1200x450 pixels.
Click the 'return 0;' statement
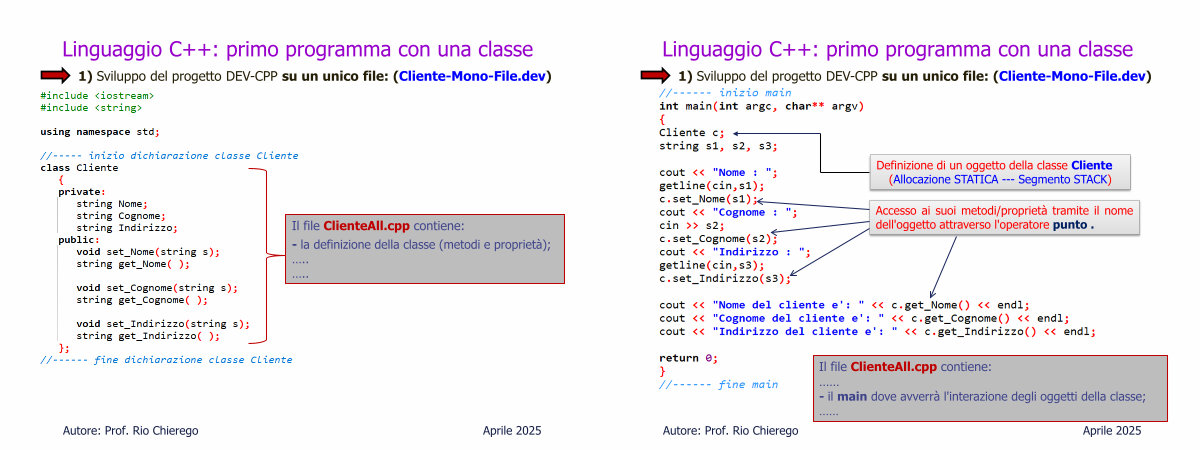[x=689, y=357]
